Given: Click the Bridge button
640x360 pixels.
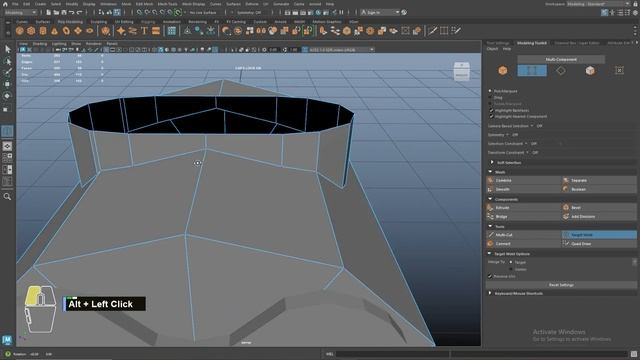Looking at the screenshot, I should pos(523,217).
